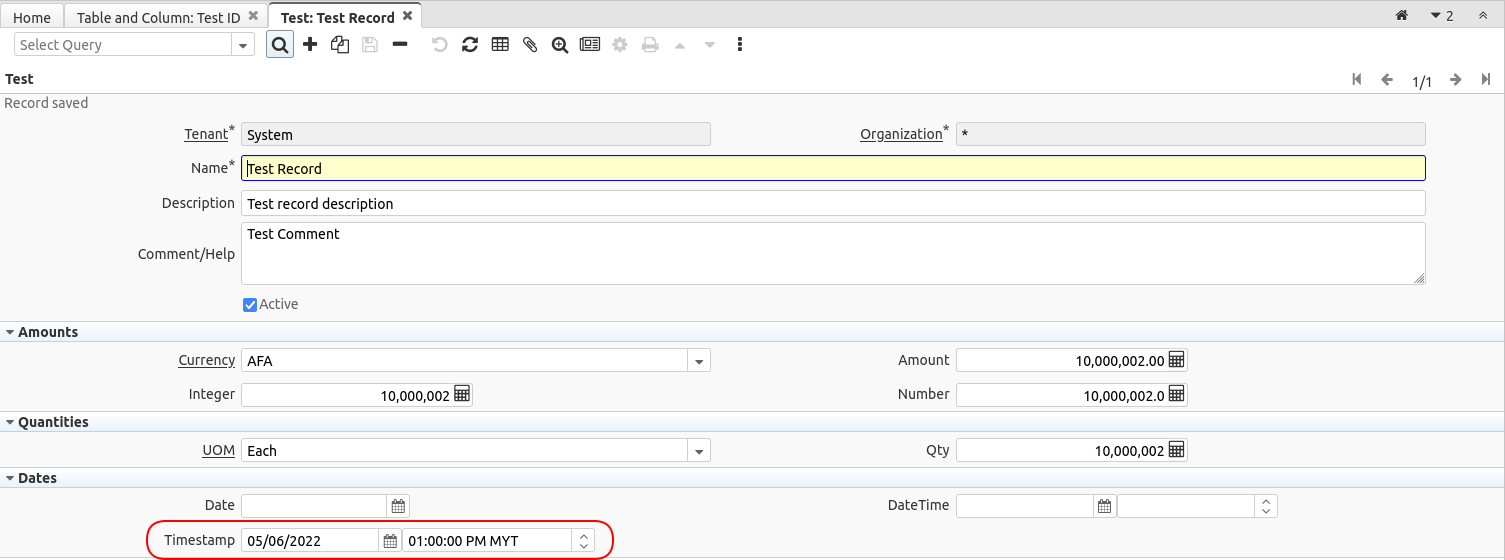The height and width of the screenshot is (560, 1505).
Task: Click the Find Record magnifier icon
Action: [280, 45]
